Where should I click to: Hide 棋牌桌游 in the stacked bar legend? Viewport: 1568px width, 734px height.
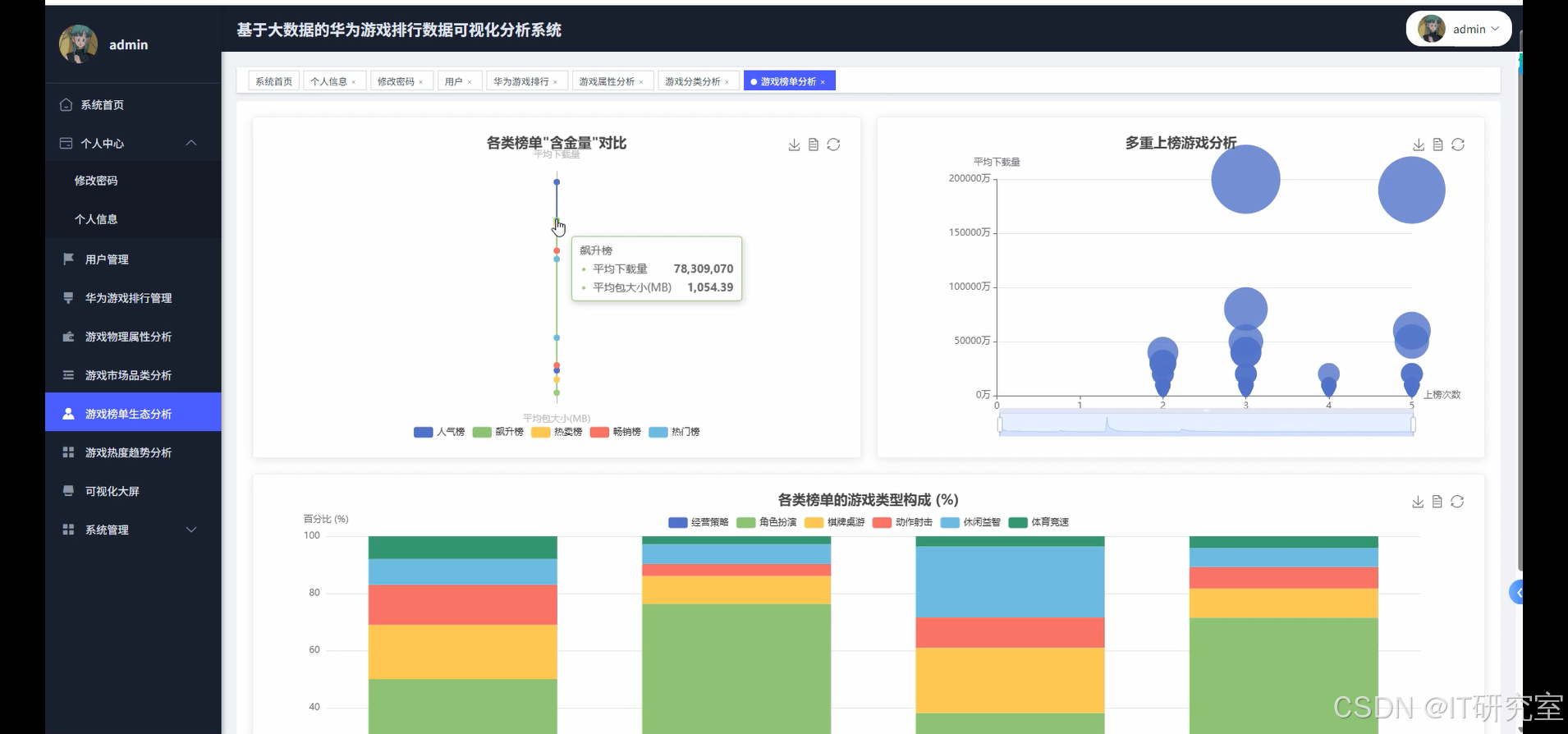coord(835,522)
